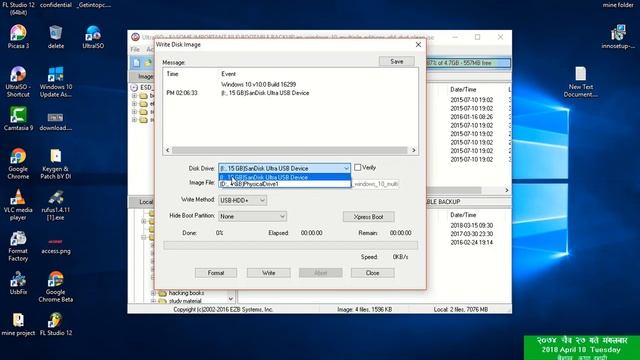This screenshot has width=640, height=360.
Task: Click the message log horizontal scrollbar
Action: click(x=291, y=150)
